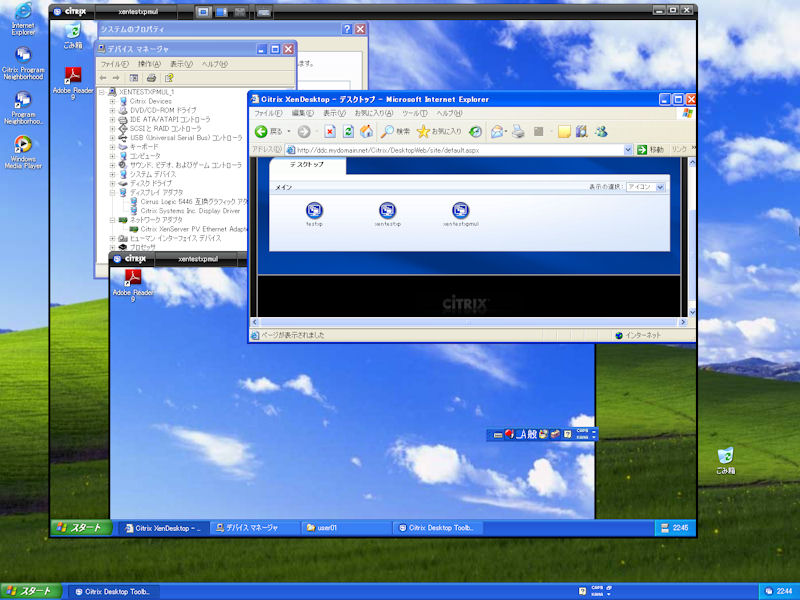
Task: Switch to デバイス マネージャ taskbar button
Action: (254, 528)
